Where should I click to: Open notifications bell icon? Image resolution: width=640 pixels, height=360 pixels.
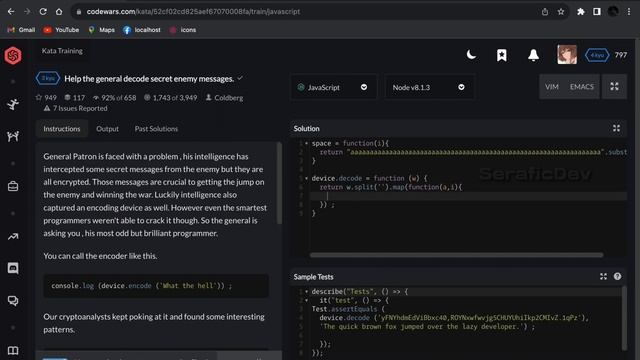[x=533, y=55]
